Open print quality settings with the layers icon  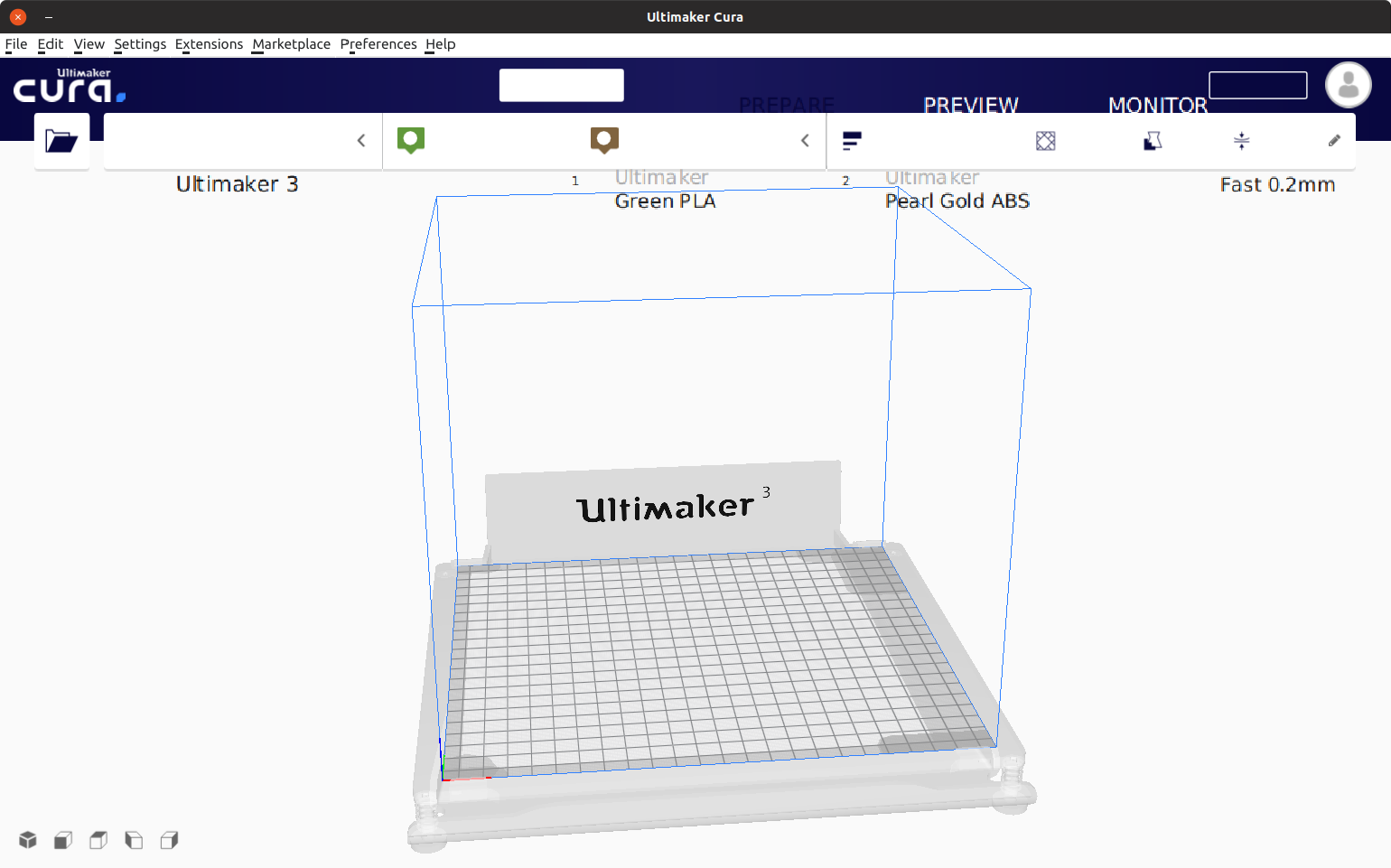pos(852,140)
